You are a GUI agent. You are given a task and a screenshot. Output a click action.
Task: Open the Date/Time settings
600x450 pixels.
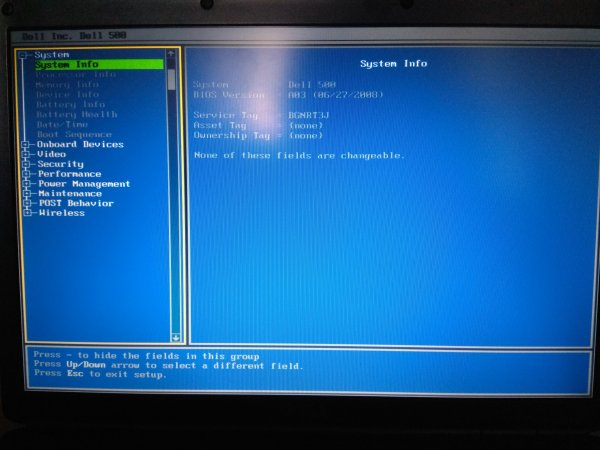(61, 124)
